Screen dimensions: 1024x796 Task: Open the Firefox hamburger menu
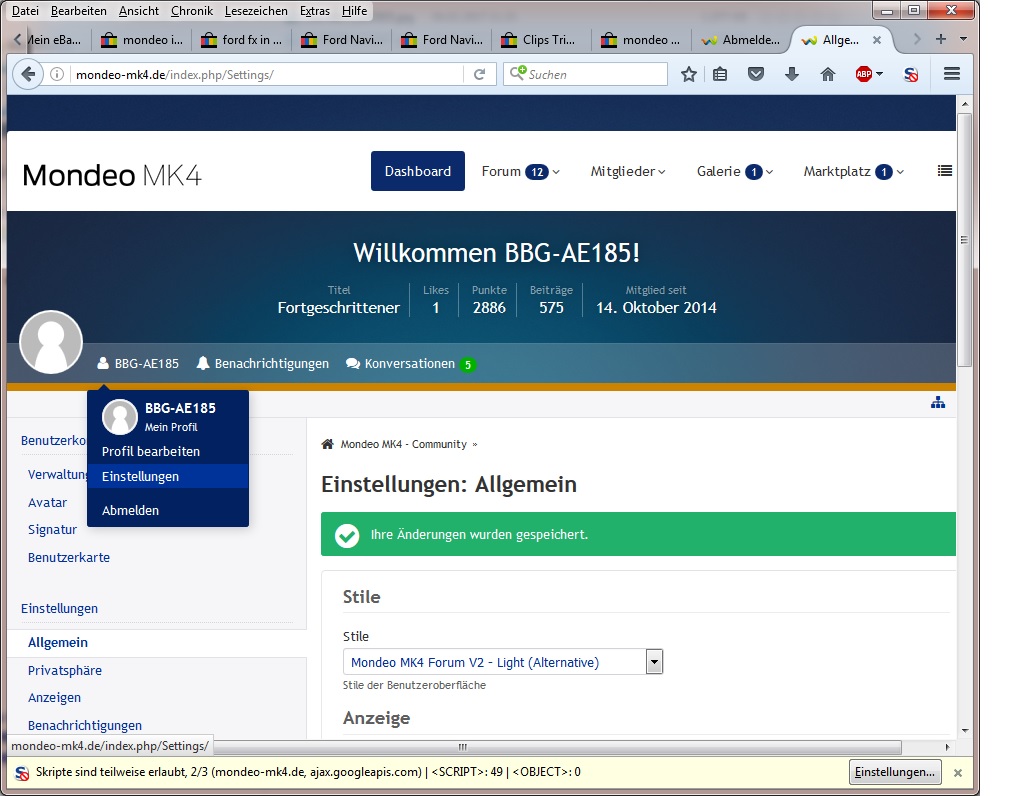pos(951,74)
